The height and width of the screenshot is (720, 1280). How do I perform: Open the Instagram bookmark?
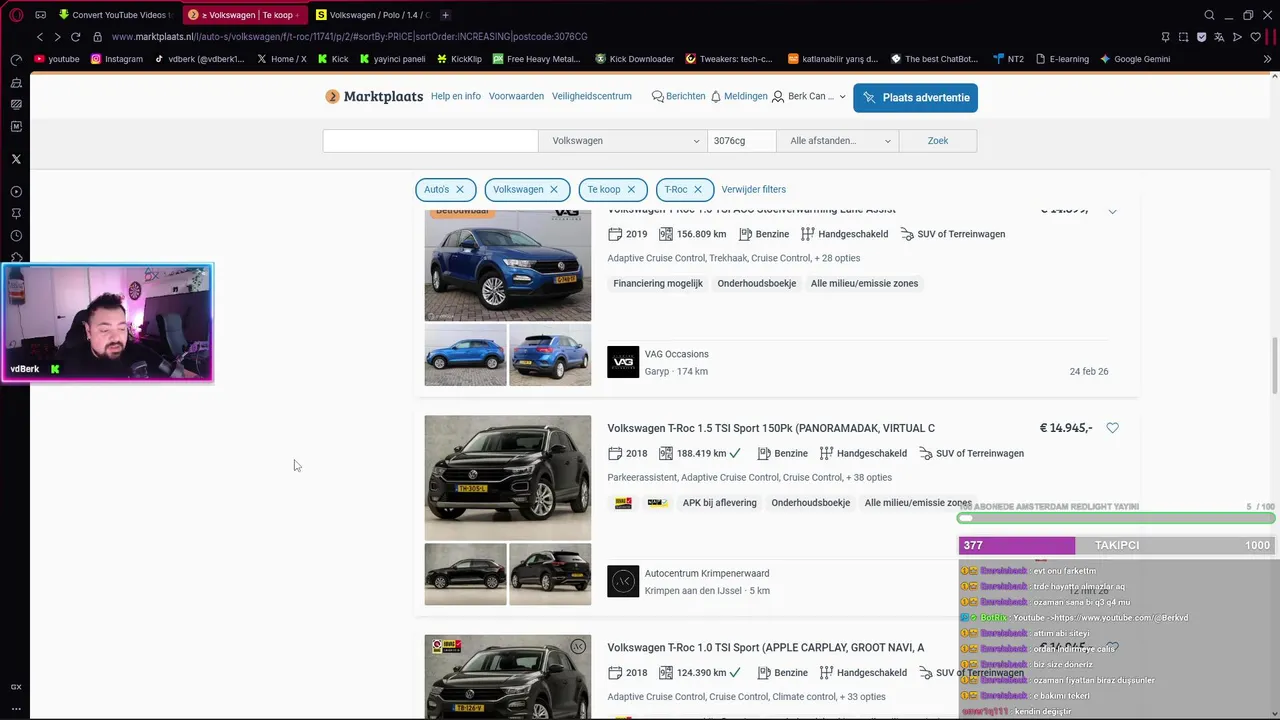[x=117, y=59]
